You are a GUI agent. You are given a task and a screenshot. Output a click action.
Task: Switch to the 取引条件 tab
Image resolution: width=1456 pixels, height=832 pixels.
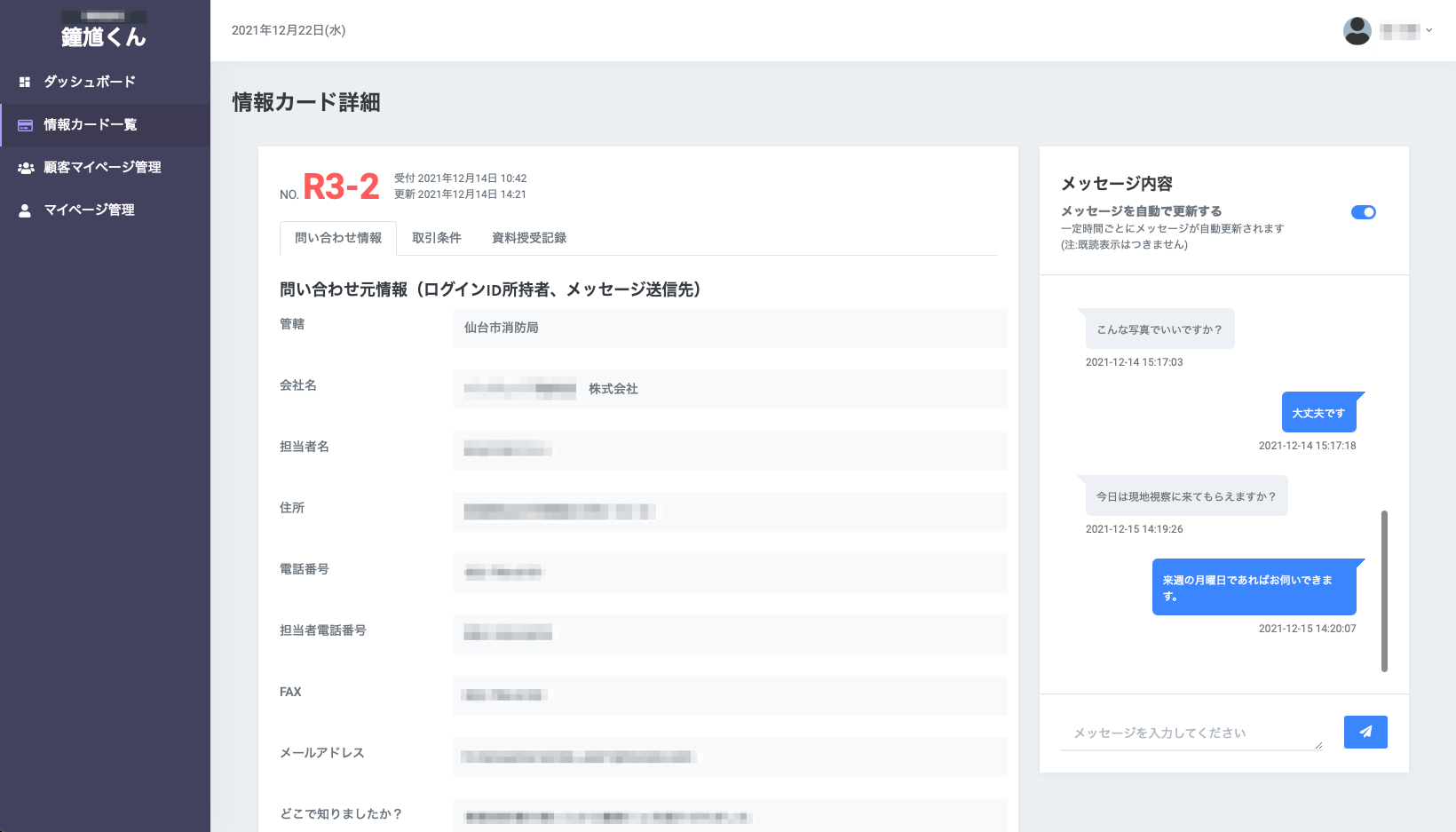pyautogui.click(x=436, y=238)
